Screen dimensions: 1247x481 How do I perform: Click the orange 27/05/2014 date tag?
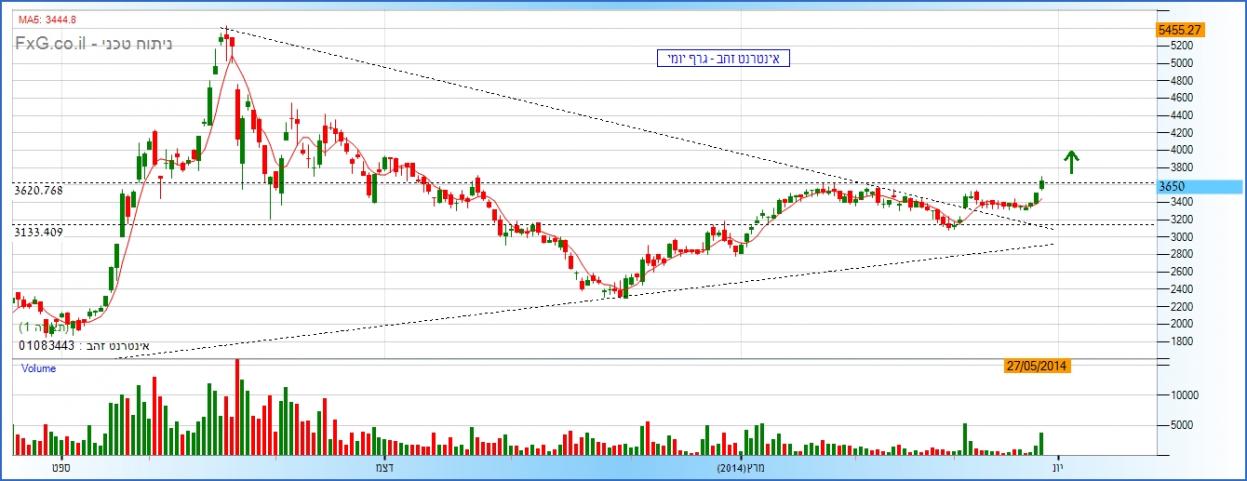[x=1037, y=366]
